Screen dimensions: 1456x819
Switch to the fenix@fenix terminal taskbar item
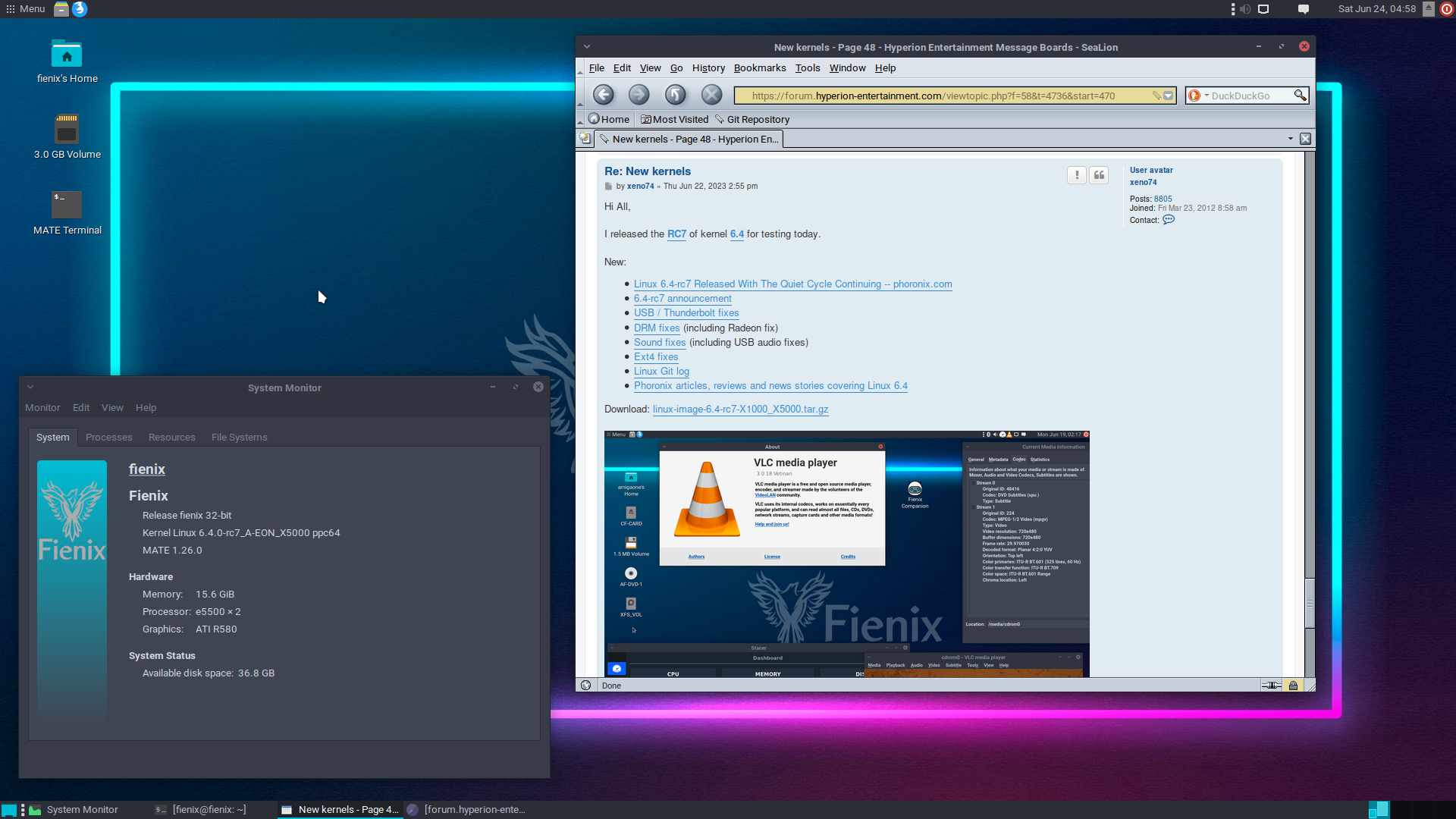point(202,810)
